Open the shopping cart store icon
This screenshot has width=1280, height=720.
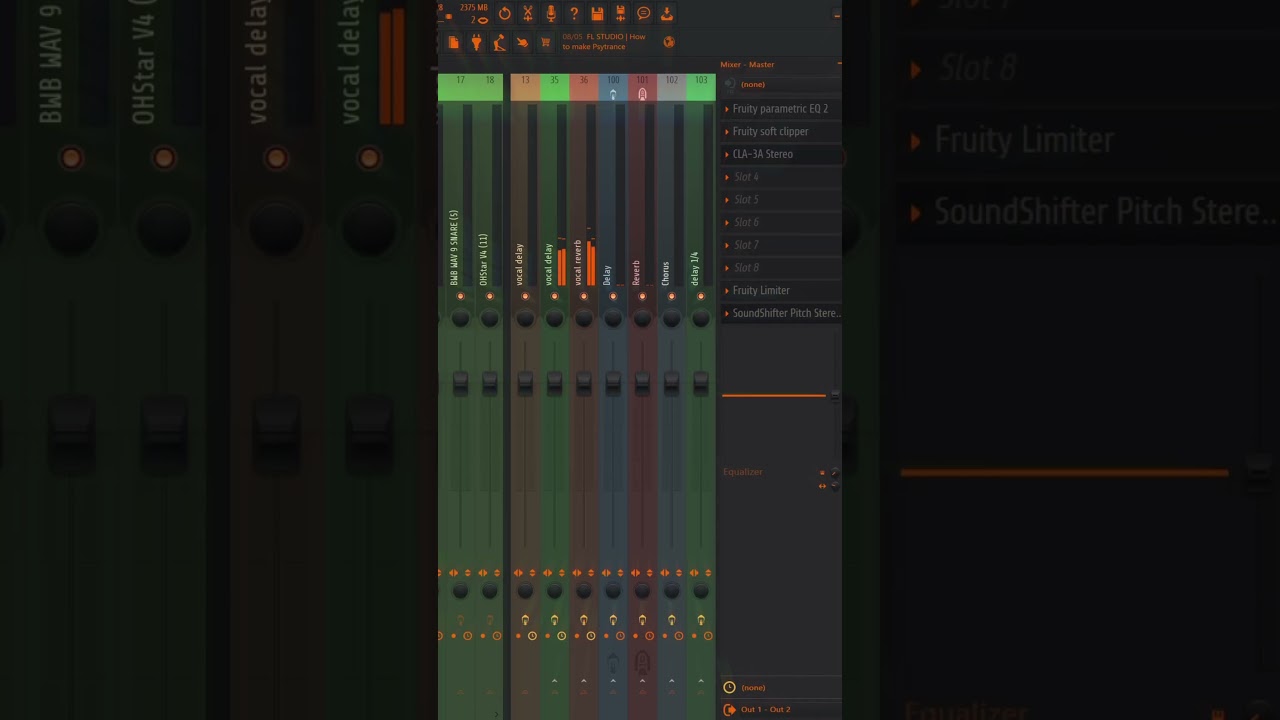545,42
